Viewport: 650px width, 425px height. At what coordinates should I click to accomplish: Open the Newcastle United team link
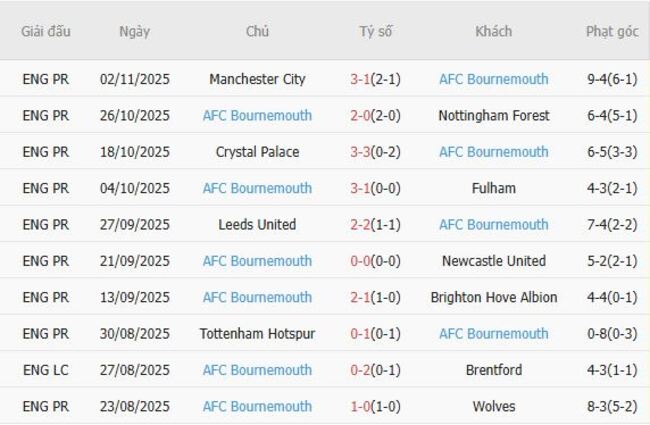click(x=493, y=261)
